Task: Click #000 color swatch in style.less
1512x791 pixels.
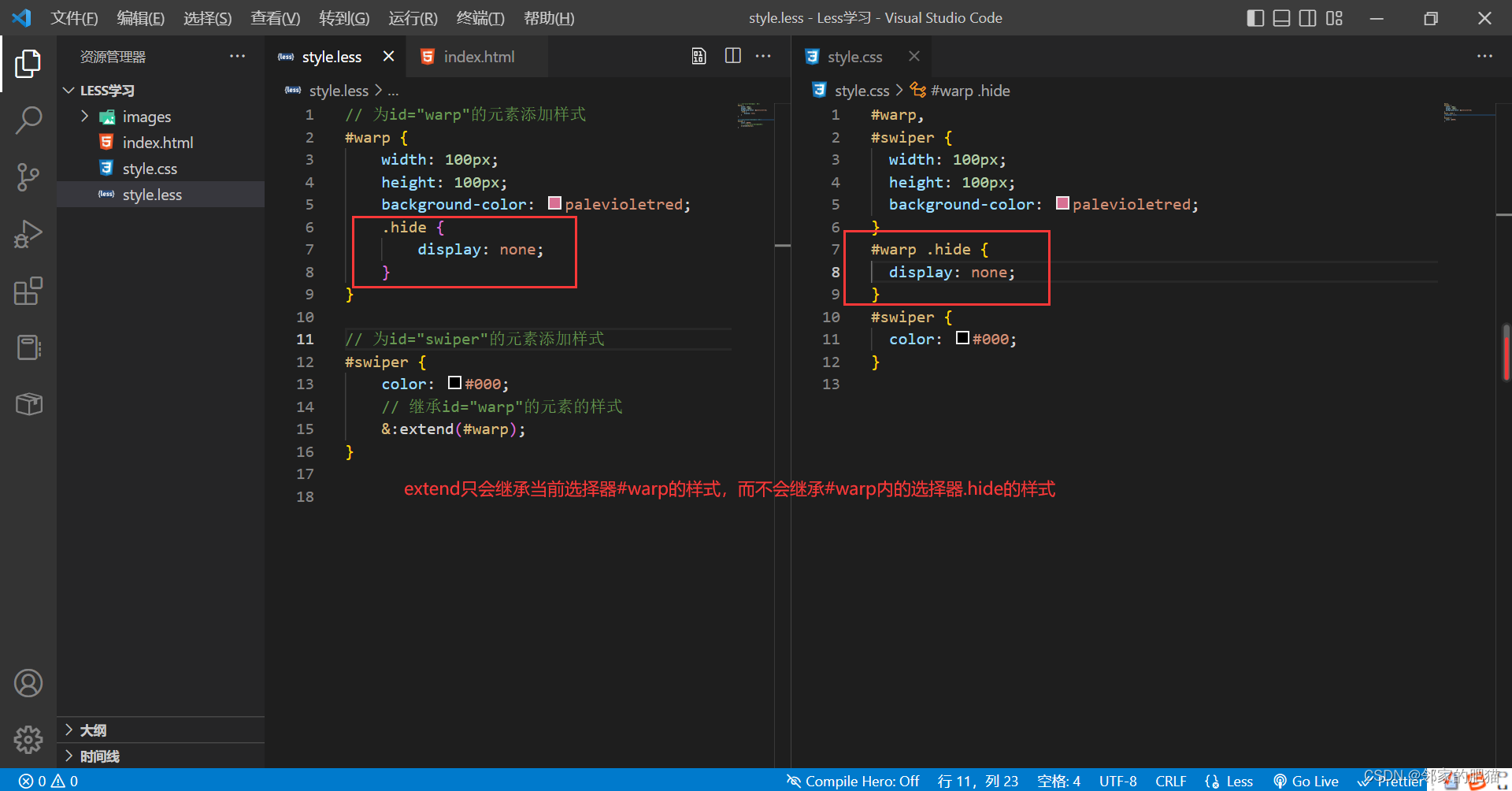Action: [x=454, y=383]
